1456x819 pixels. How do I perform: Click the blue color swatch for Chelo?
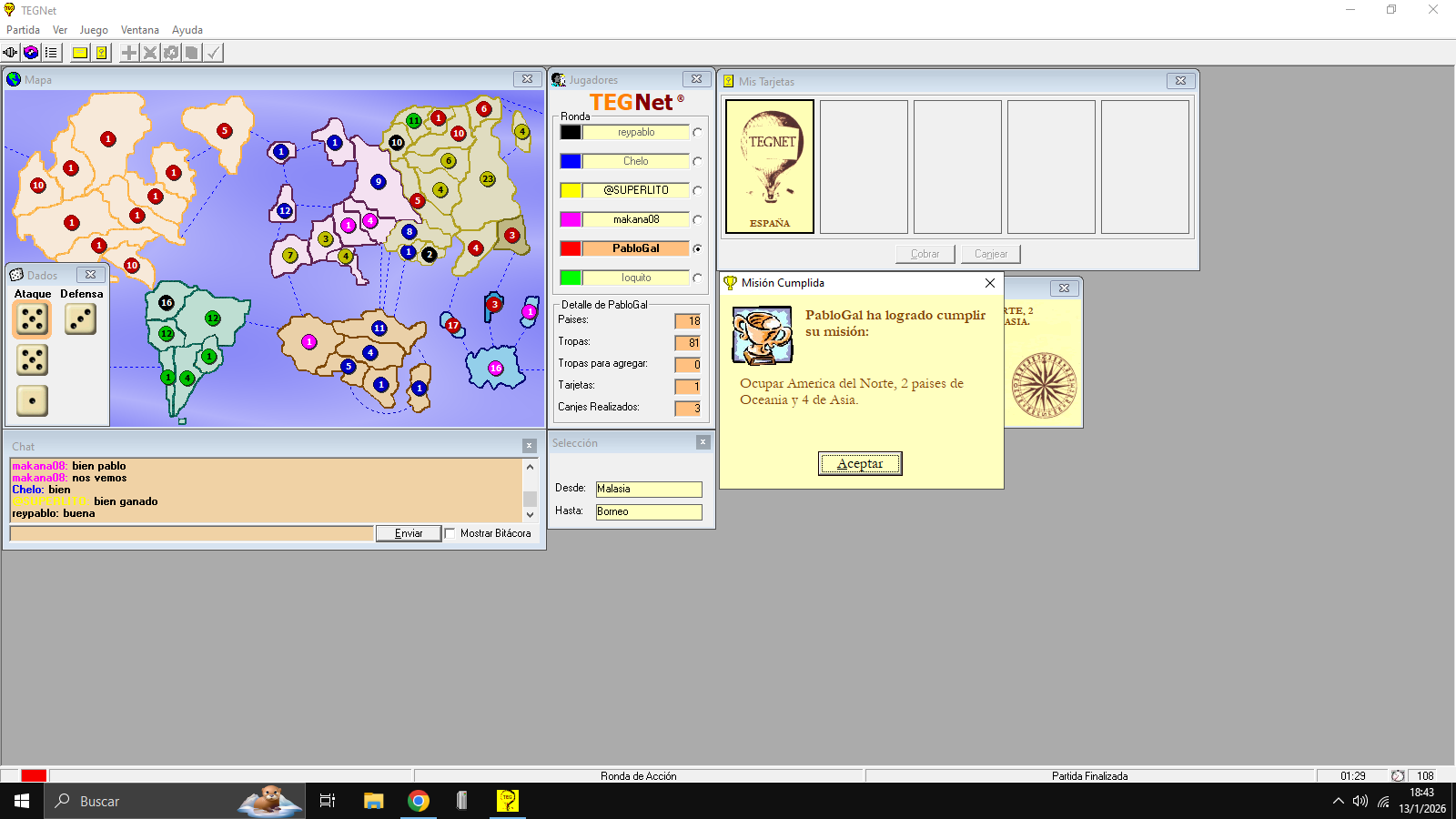pyautogui.click(x=571, y=161)
